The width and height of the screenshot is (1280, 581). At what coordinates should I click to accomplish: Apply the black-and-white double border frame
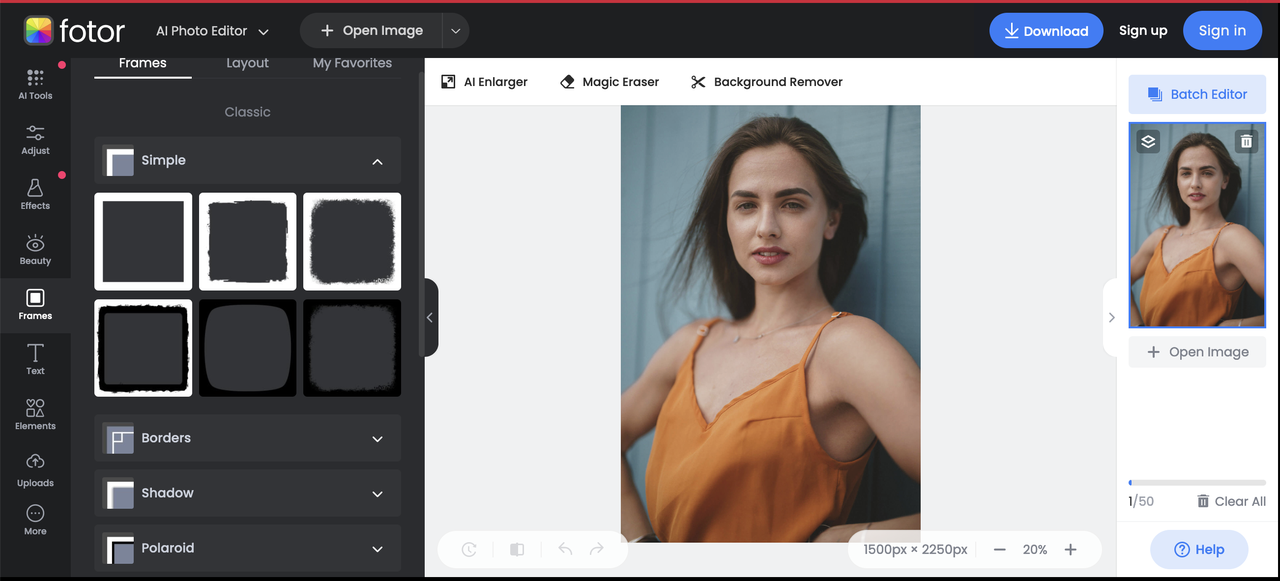tap(143, 348)
